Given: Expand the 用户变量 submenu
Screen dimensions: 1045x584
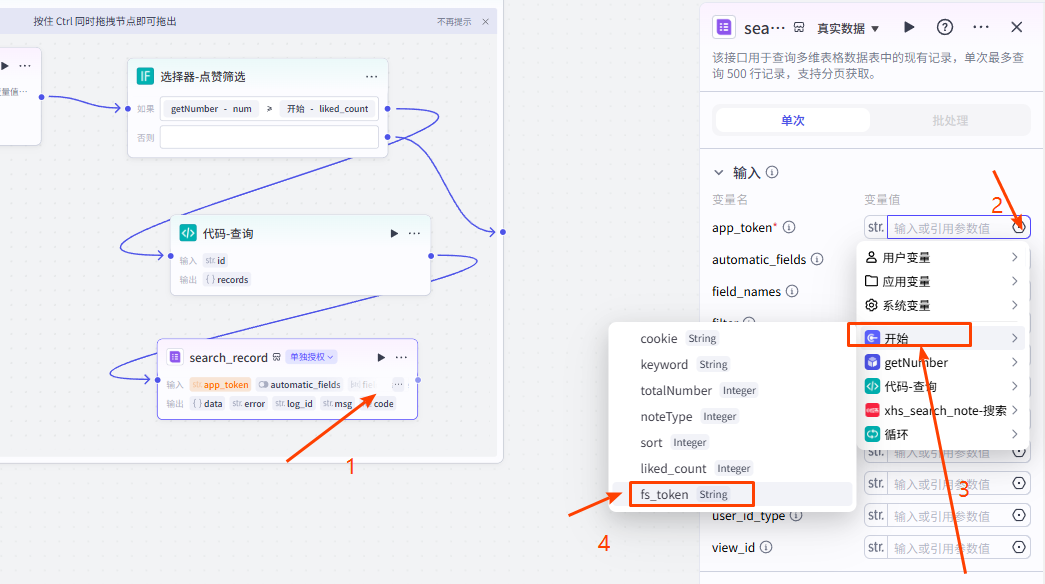Looking at the screenshot, I should tap(940, 257).
